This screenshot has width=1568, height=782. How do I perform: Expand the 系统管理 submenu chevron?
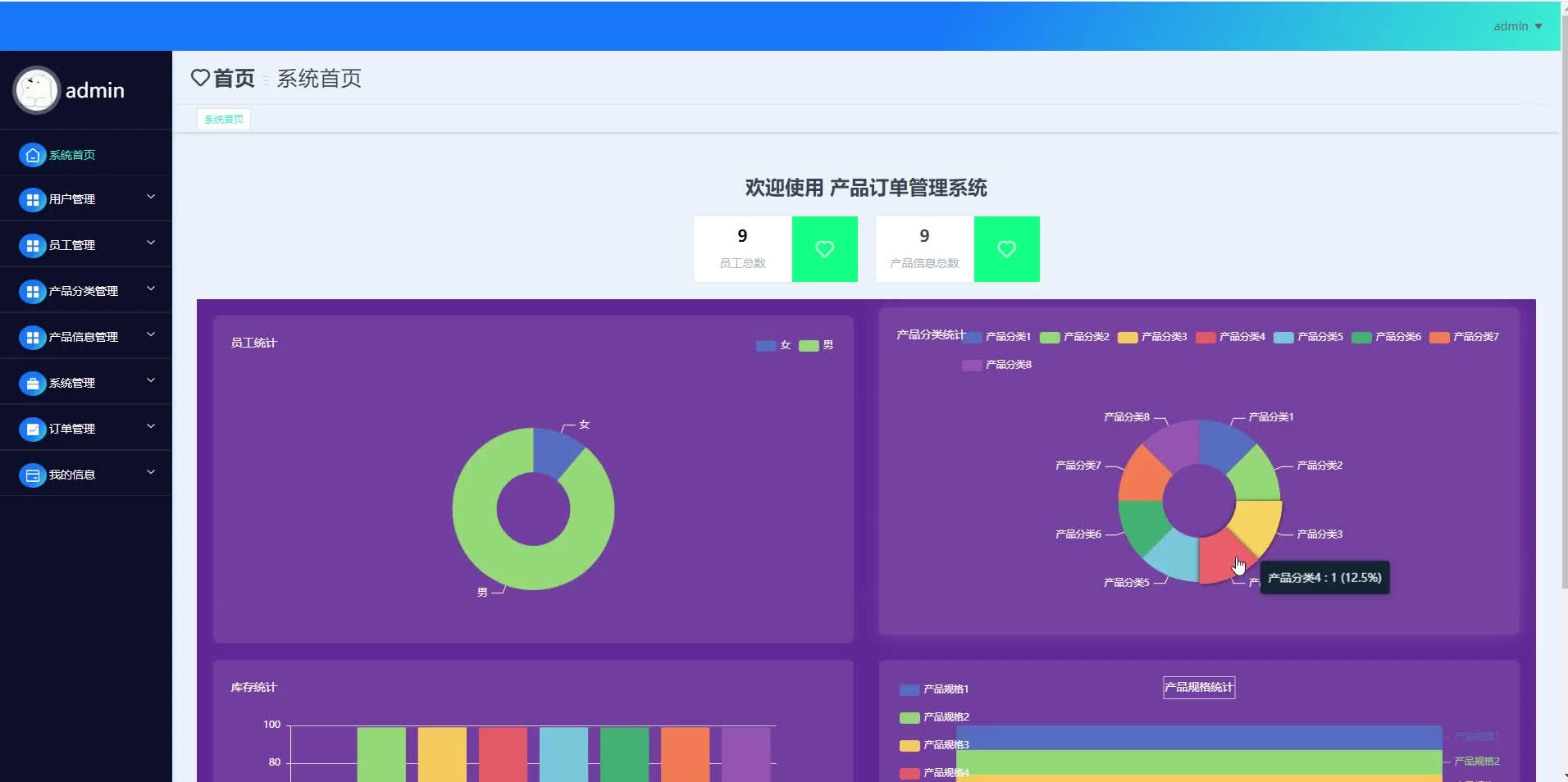point(151,380)
